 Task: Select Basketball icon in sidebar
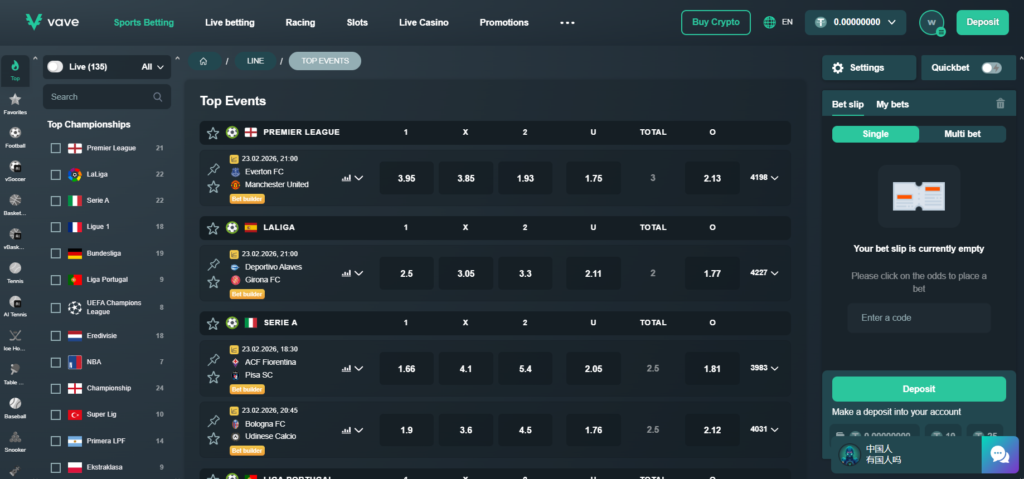pos(15,205)
